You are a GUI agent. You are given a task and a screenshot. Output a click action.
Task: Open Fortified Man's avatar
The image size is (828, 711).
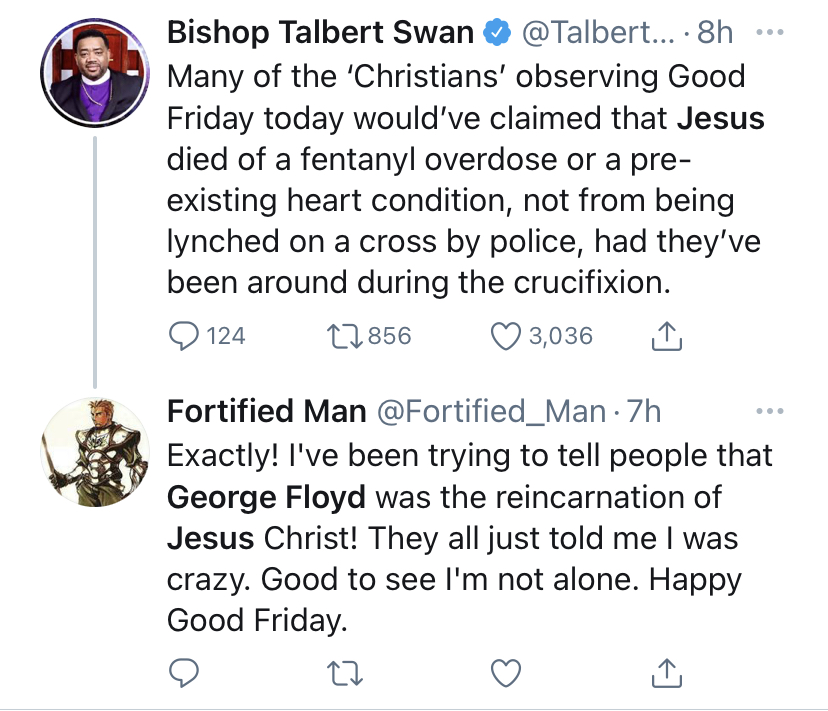click(95, 452)
